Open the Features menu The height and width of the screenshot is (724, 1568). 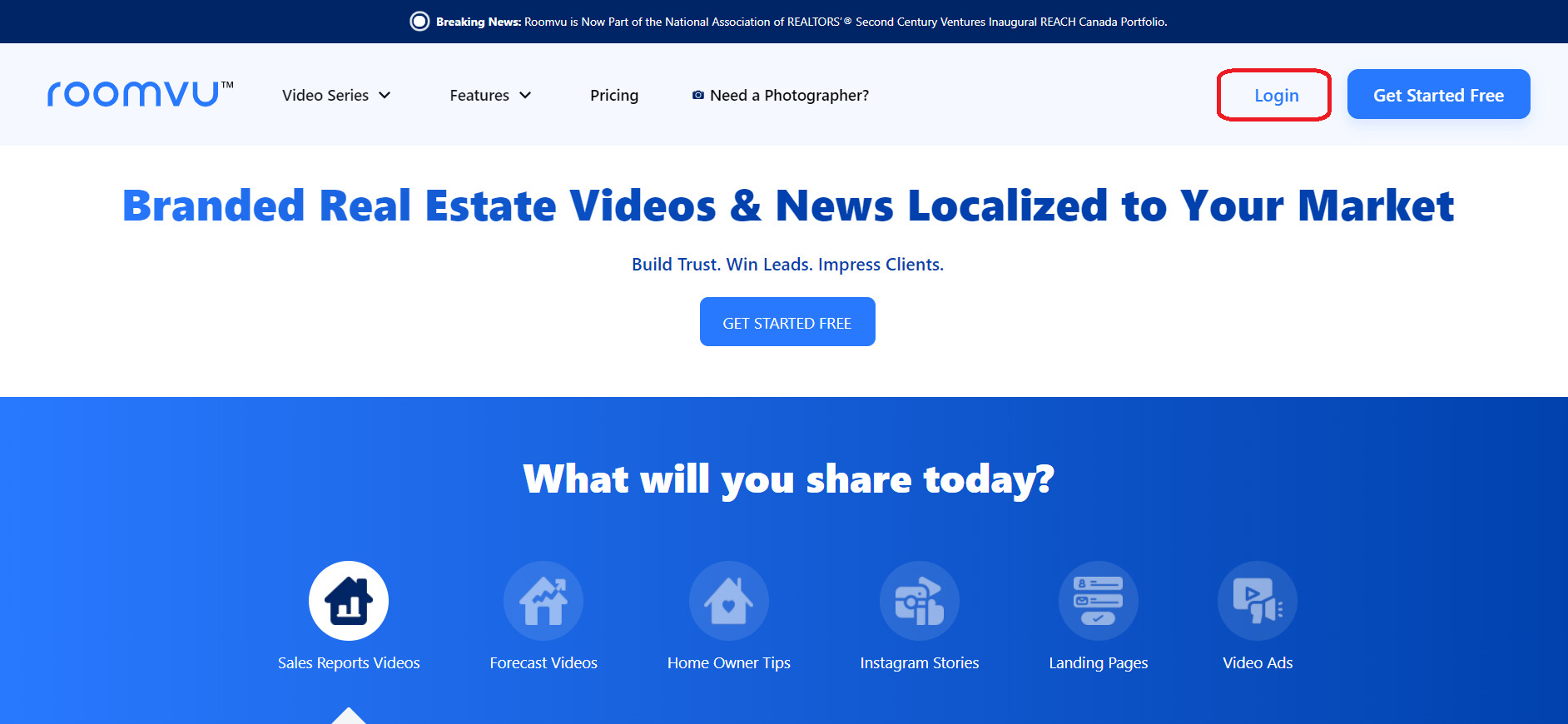(479, 96)
